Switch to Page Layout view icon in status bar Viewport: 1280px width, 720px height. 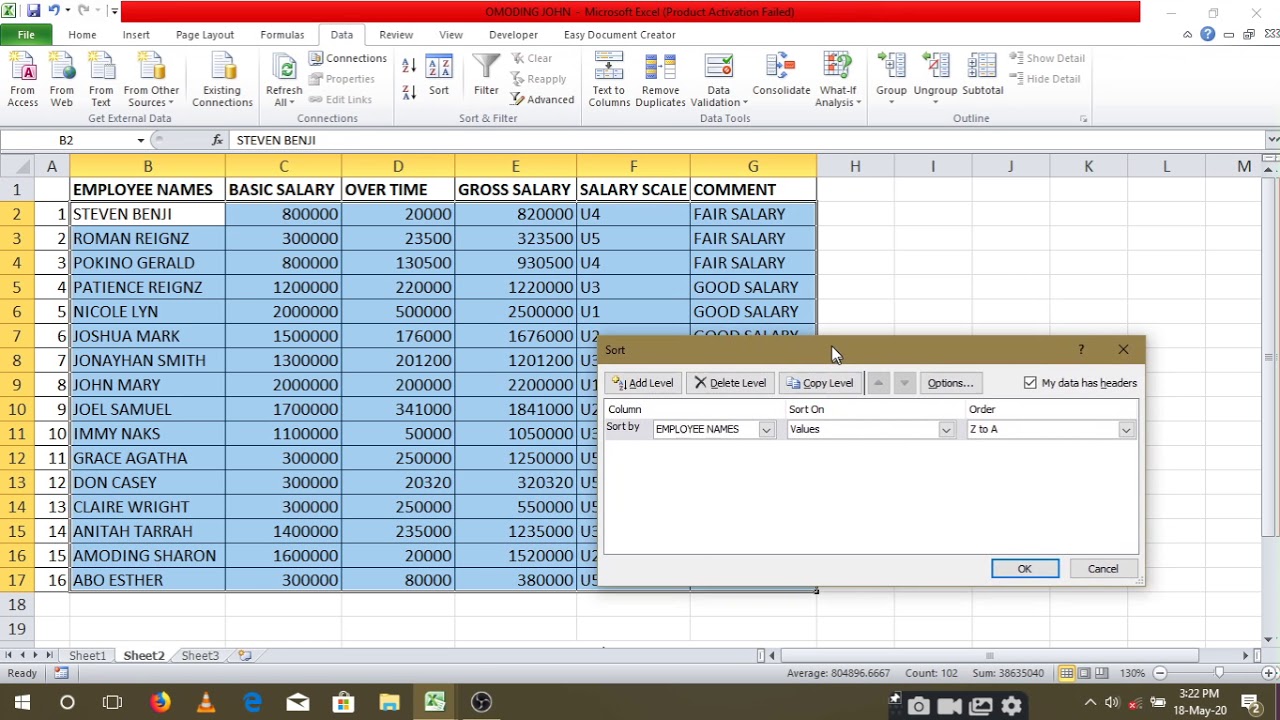[x=1084, y=673]
